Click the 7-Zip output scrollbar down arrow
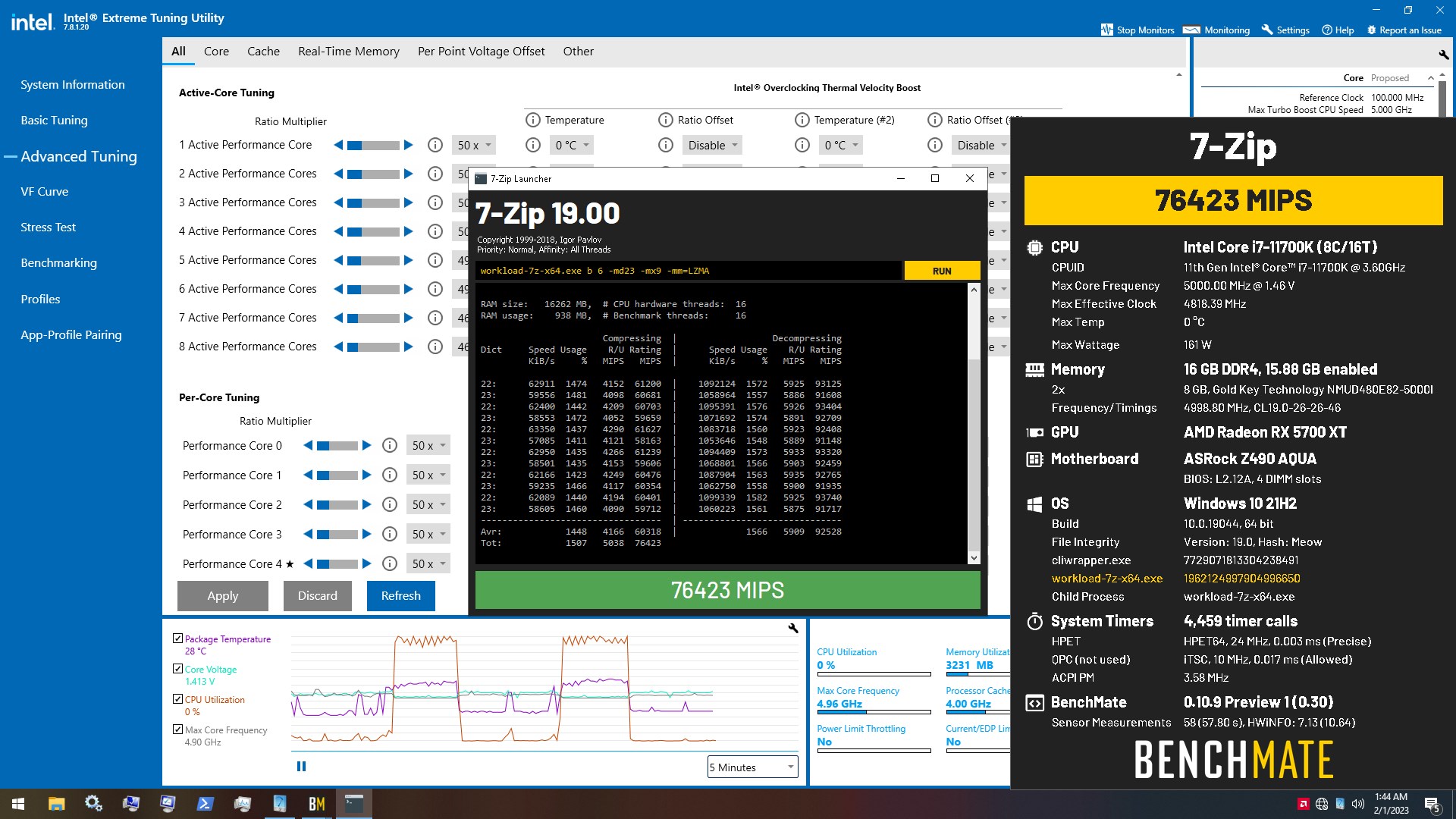 point(974,558)
